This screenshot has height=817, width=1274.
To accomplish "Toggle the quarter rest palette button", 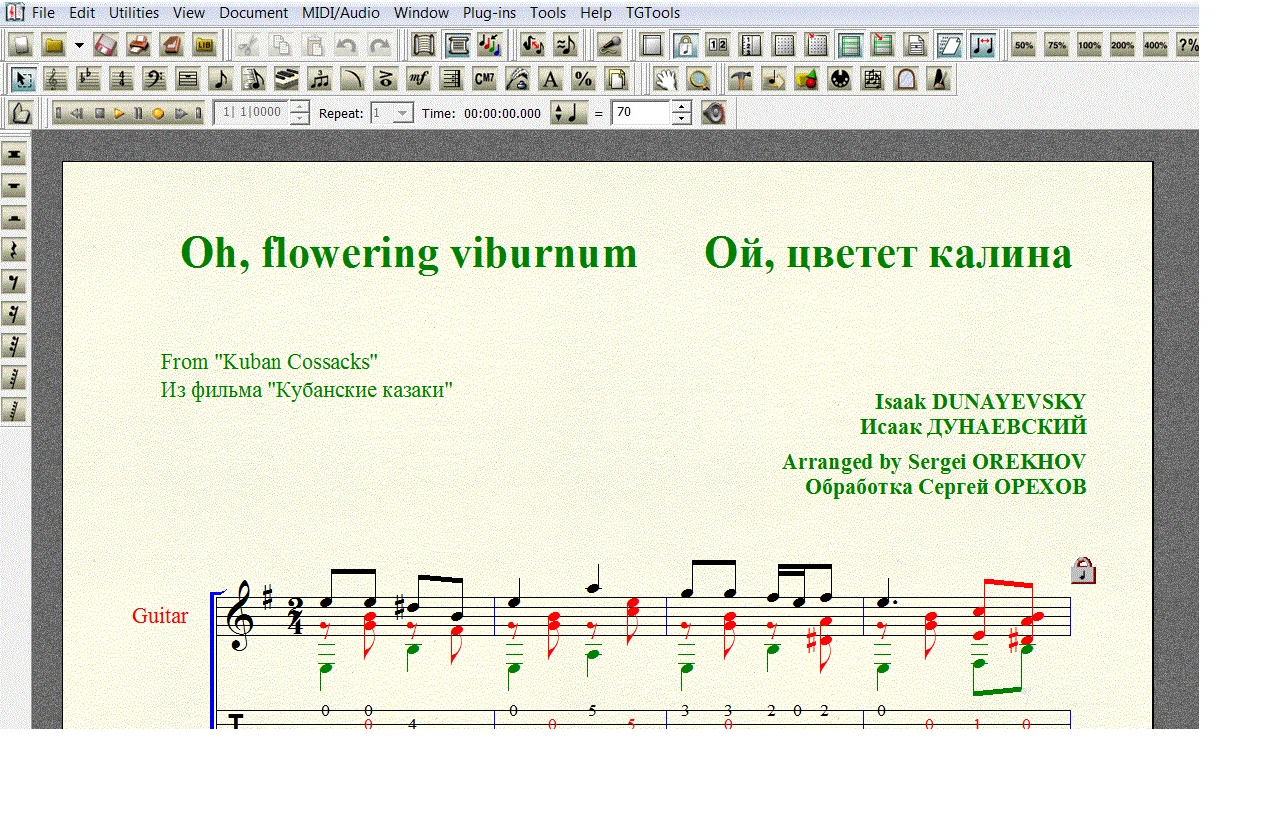I will (15, 250).
